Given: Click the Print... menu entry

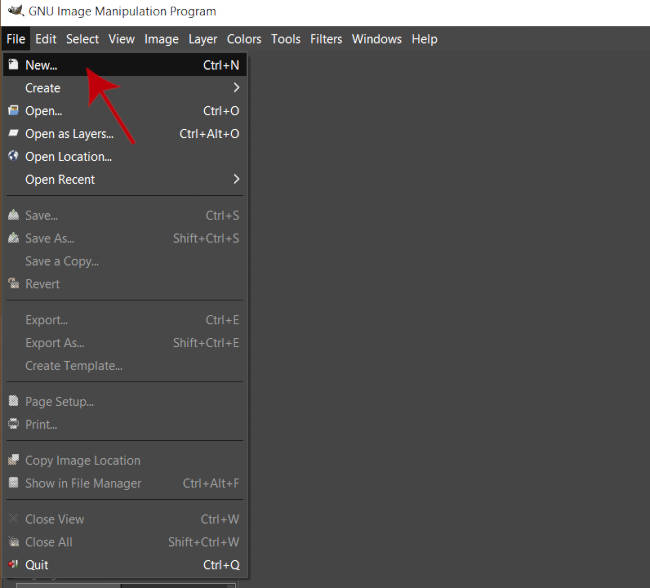Looking at the screenshot, I should (x=125, y=424).
